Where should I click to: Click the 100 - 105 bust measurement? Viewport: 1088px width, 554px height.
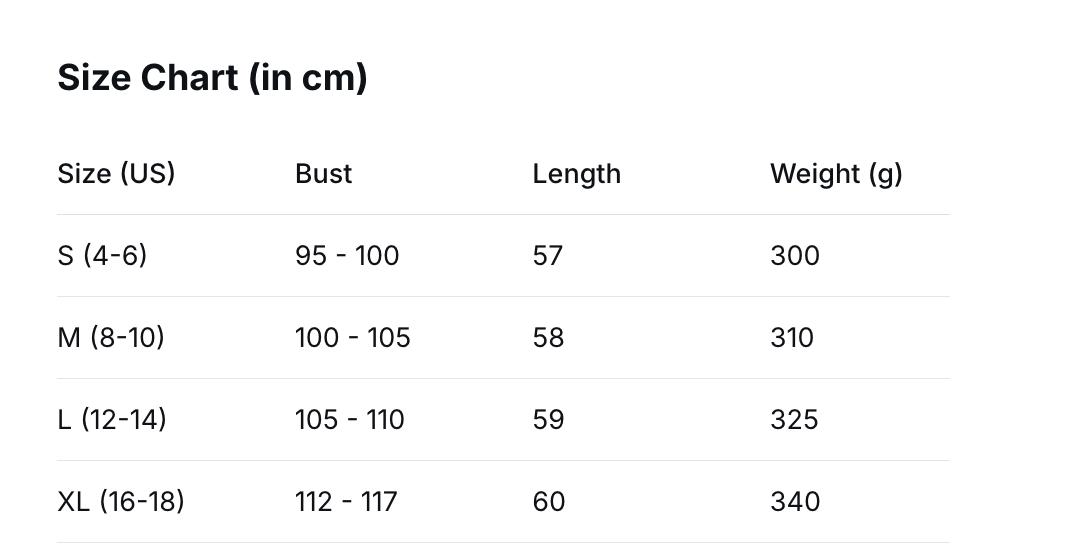tap(352, 338)
